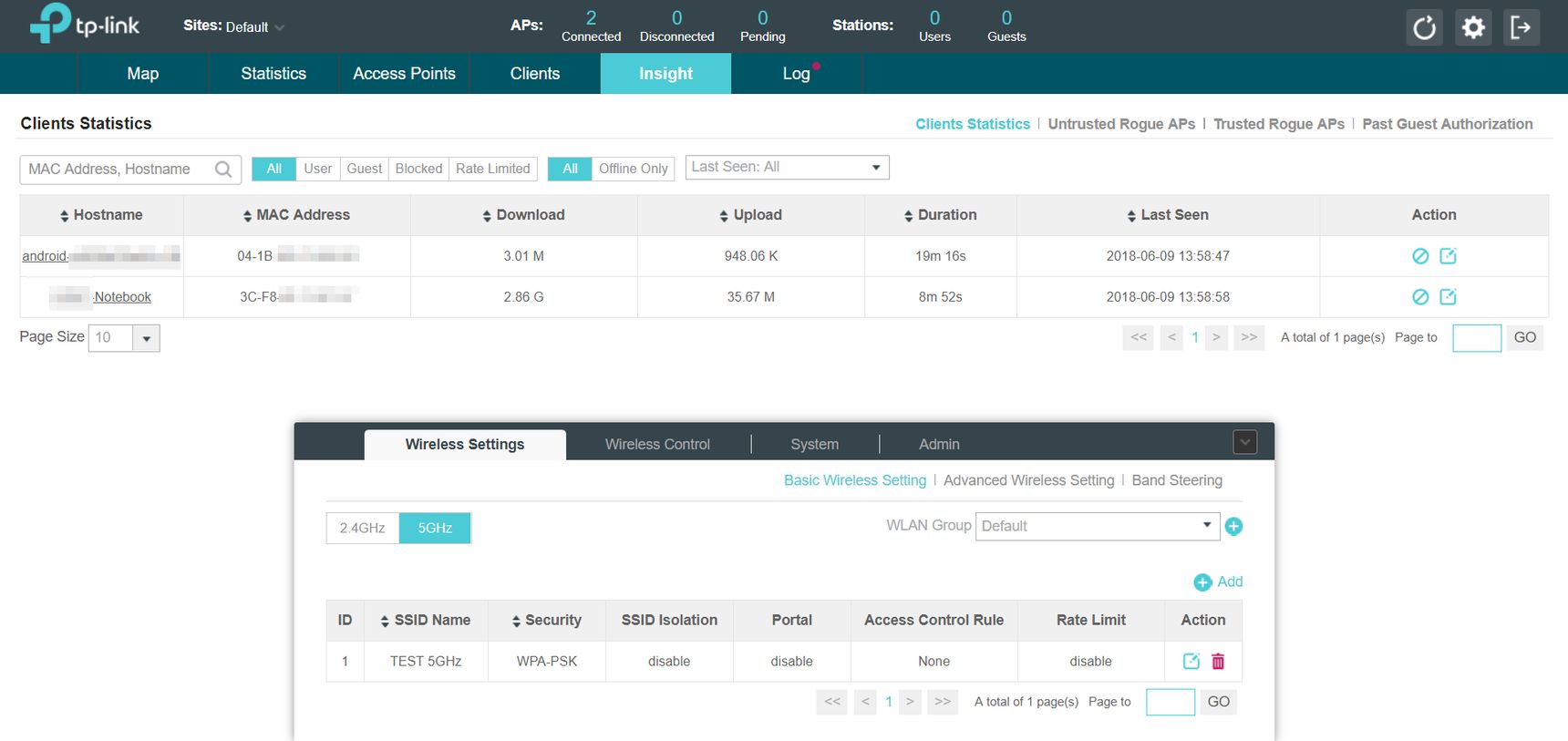Switch to Wireless Control tab
This screenshot has height=741, width=1568.
tap(657, 445)
